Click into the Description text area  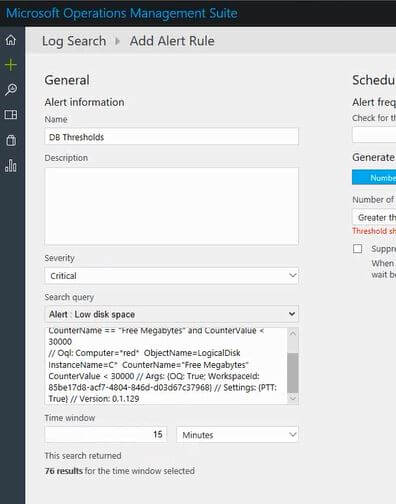(172, 206)
